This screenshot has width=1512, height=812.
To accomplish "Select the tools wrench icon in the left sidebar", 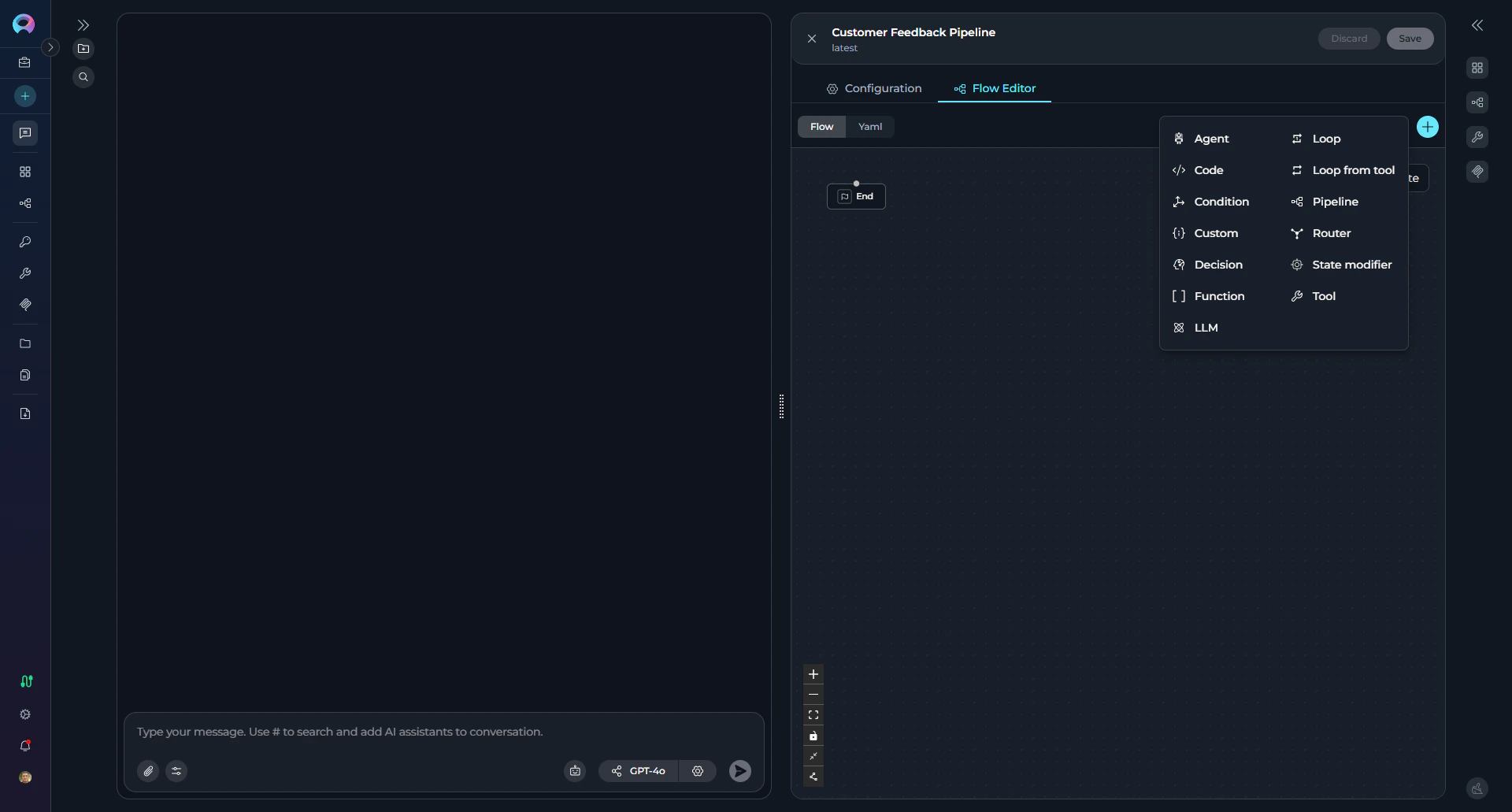I will pyautogui.click(x=24, y=273).
